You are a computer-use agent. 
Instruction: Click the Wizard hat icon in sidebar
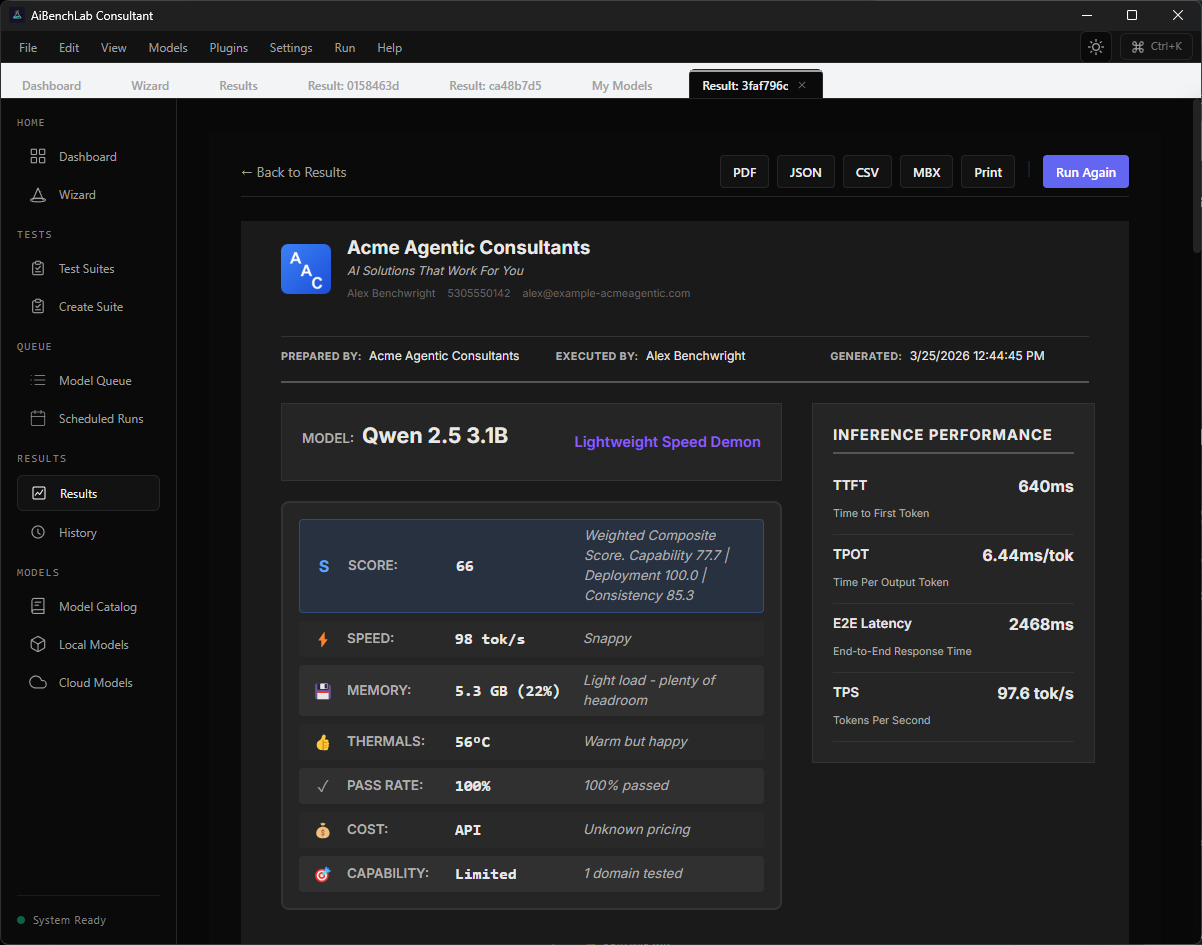click(38, 195)
